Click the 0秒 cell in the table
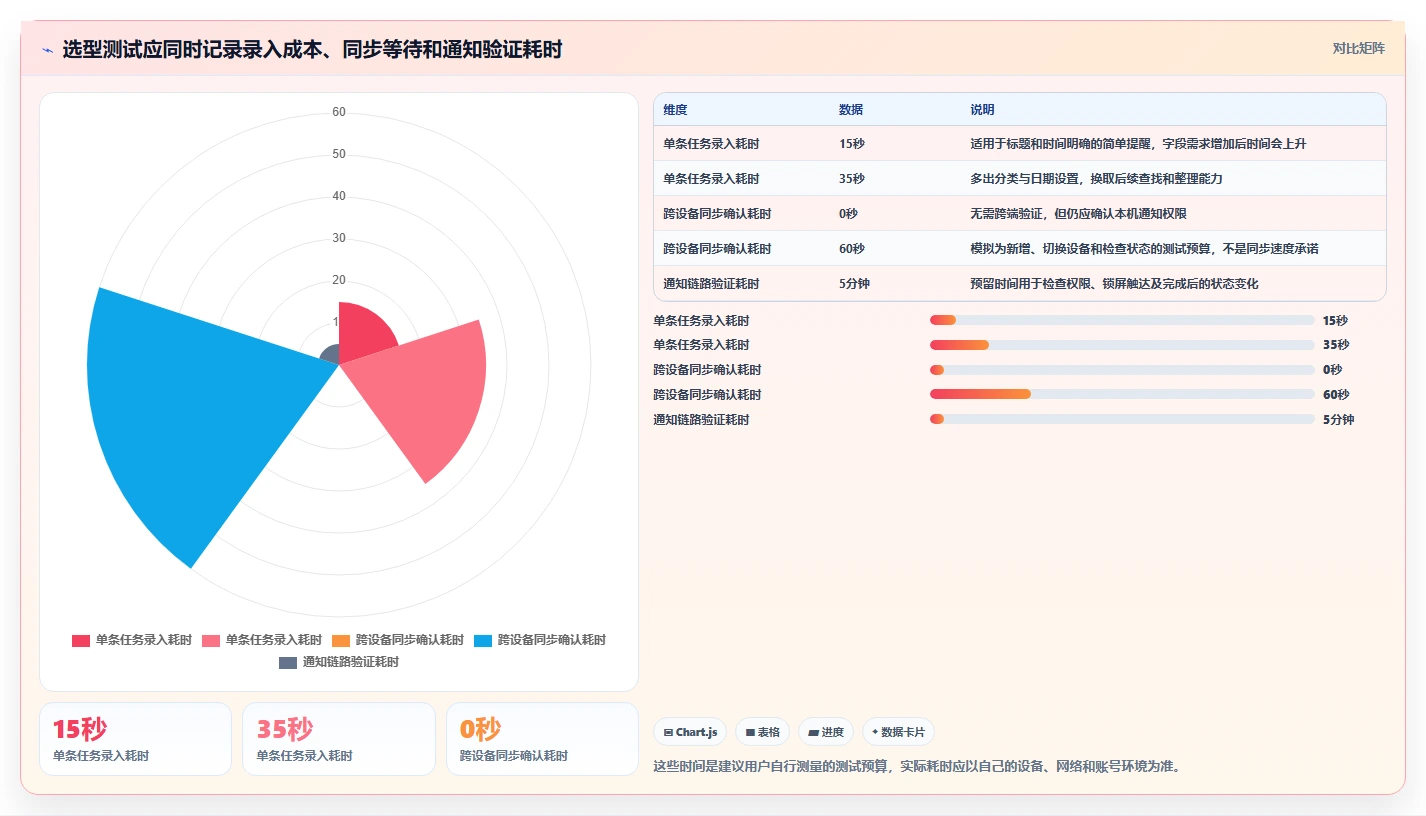The width and height of the screenshot is (1426, 816). coord(848,214)
